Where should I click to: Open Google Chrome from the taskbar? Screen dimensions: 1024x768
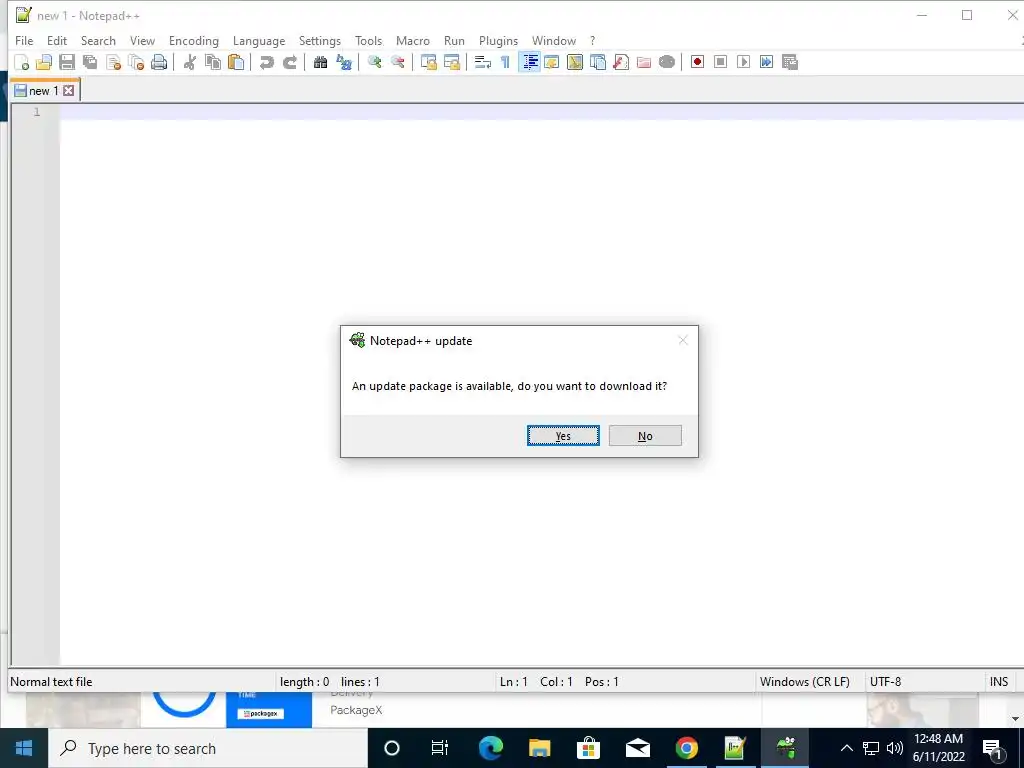[x=686, y=748]
